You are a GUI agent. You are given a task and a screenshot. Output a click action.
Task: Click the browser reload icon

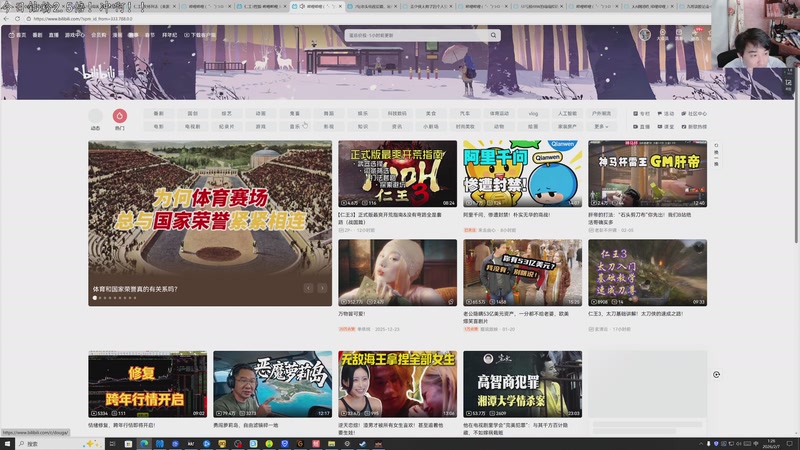[17, 19]
